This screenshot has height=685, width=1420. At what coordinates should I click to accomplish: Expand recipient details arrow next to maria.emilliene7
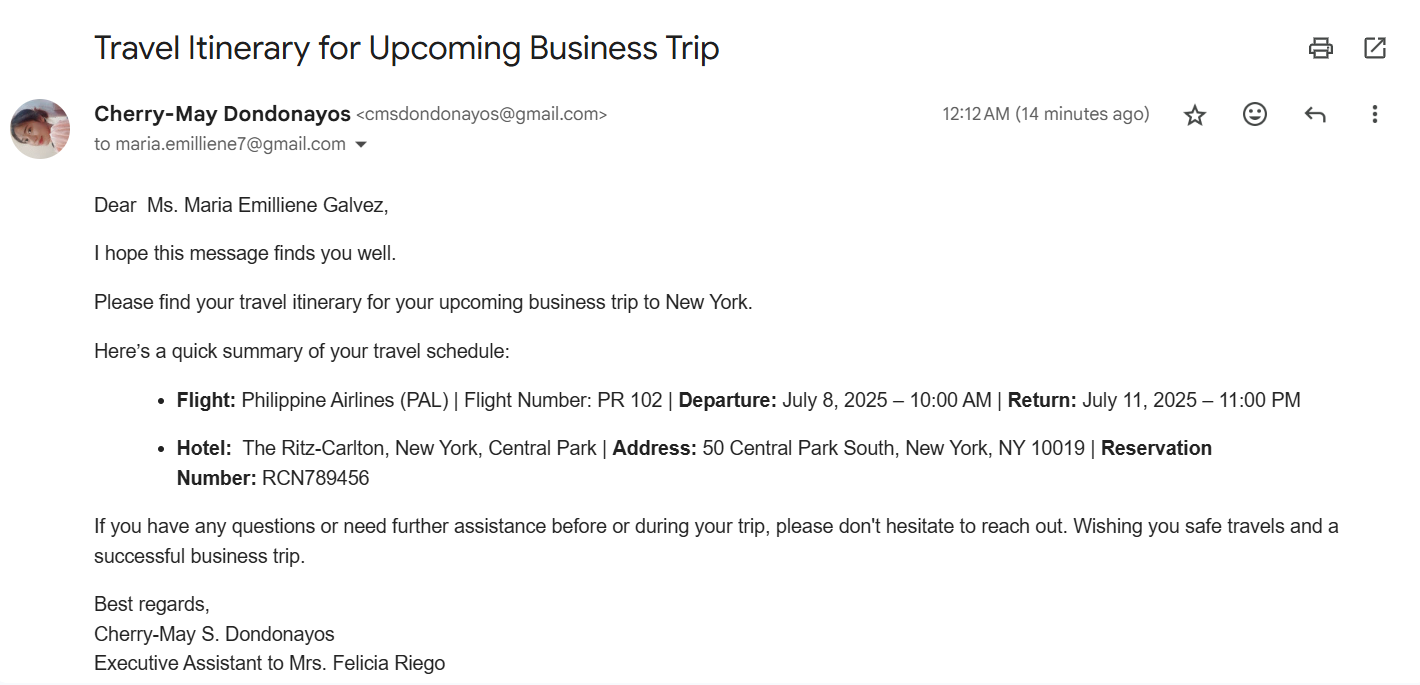361,144
